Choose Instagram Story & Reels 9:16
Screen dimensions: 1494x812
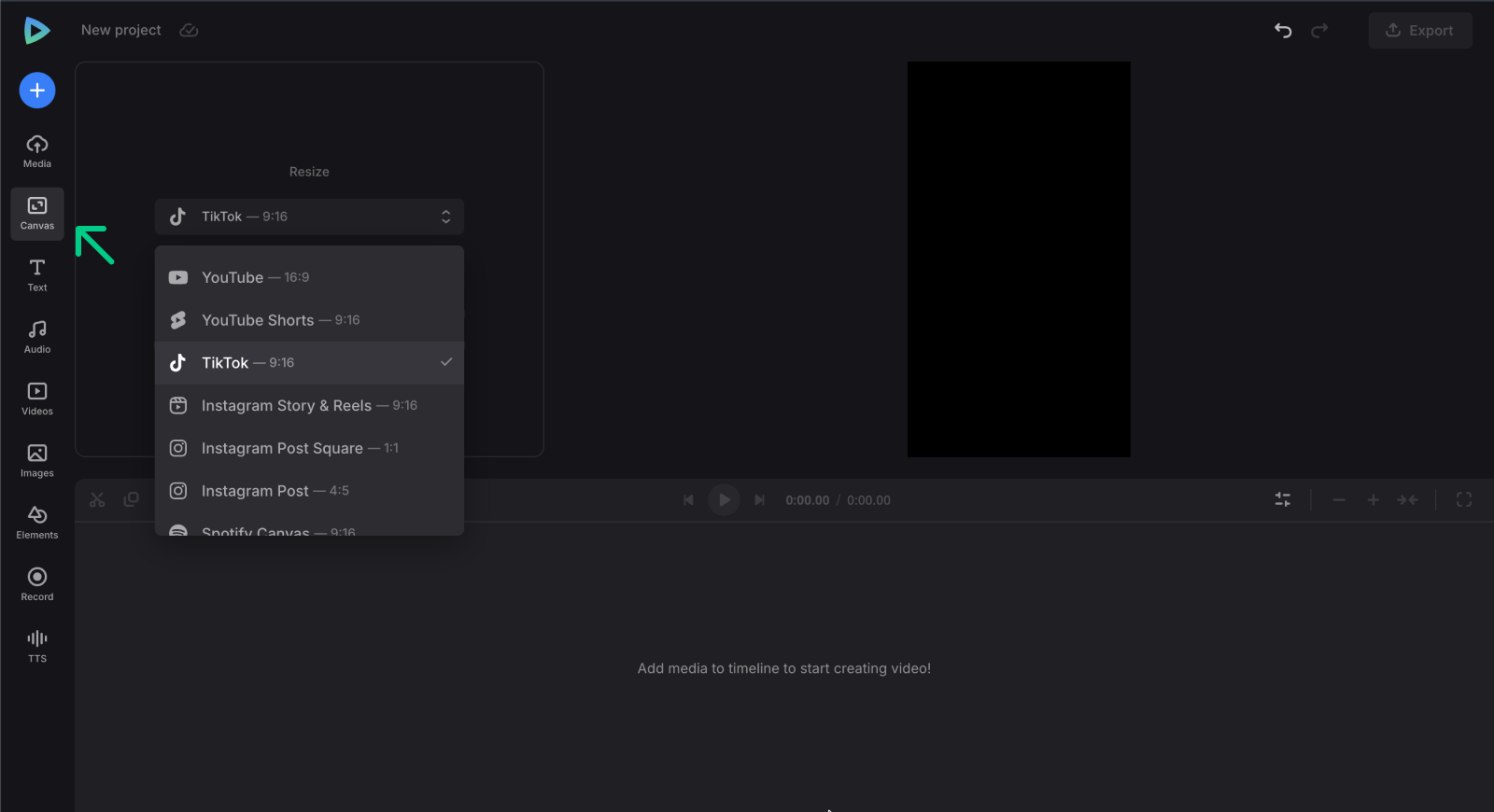click(309, 405)
